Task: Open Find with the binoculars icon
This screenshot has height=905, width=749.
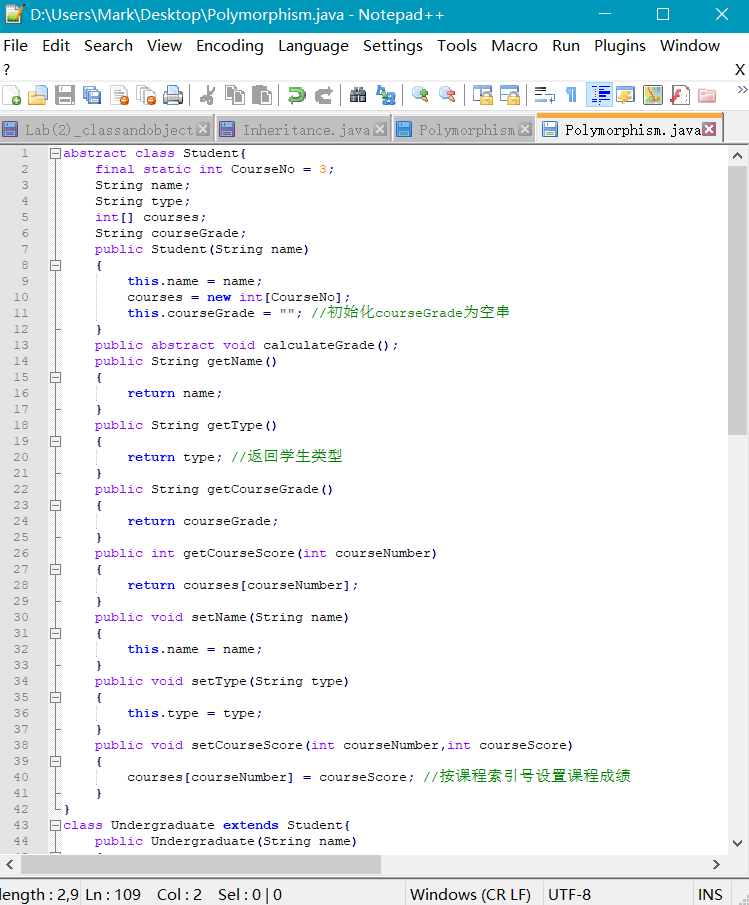Action: click(358, 95)
